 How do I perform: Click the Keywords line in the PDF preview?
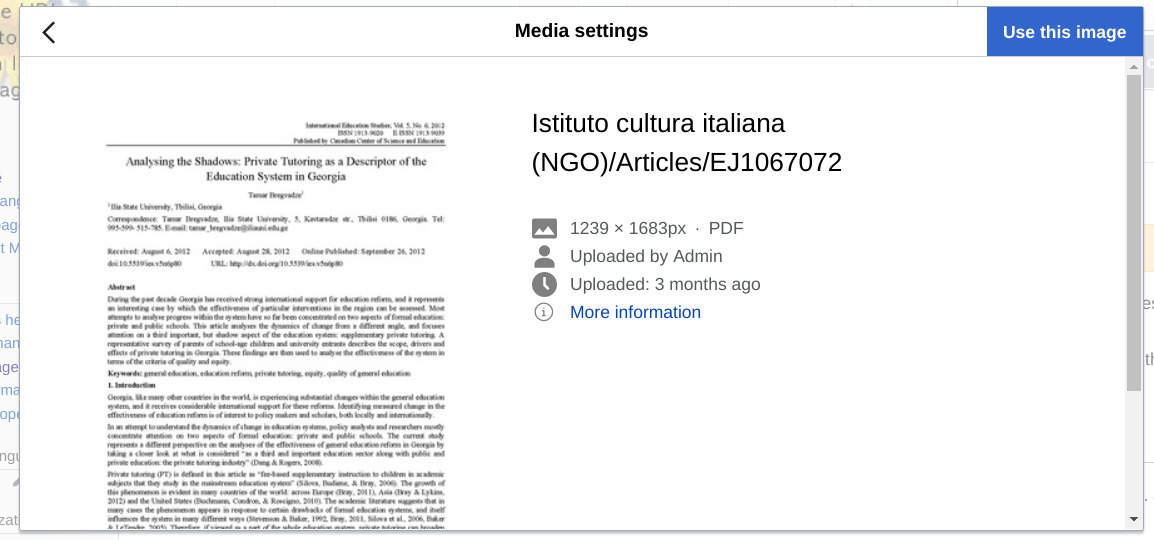(x=258, y=373)
